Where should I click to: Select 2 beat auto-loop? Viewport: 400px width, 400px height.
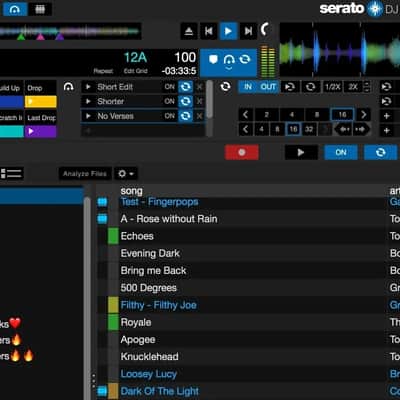(x=267, y=115)
